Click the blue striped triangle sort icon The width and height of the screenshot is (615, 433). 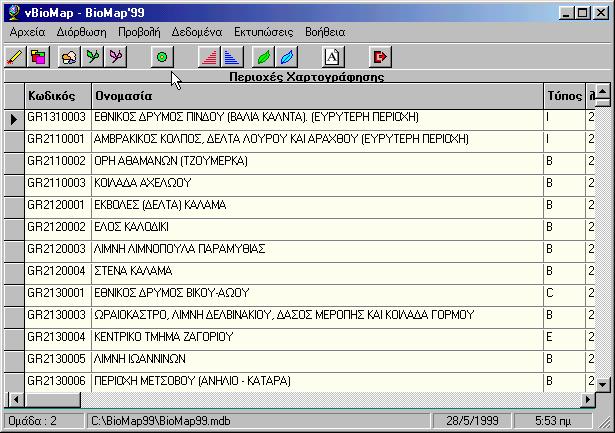pos(232,57)
